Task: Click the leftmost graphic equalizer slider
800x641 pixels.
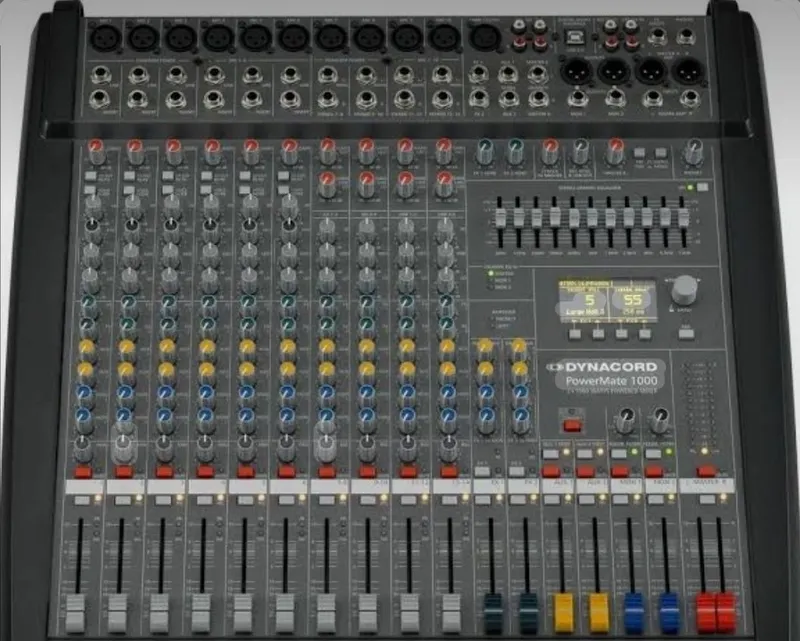Action: click(500, 219)
